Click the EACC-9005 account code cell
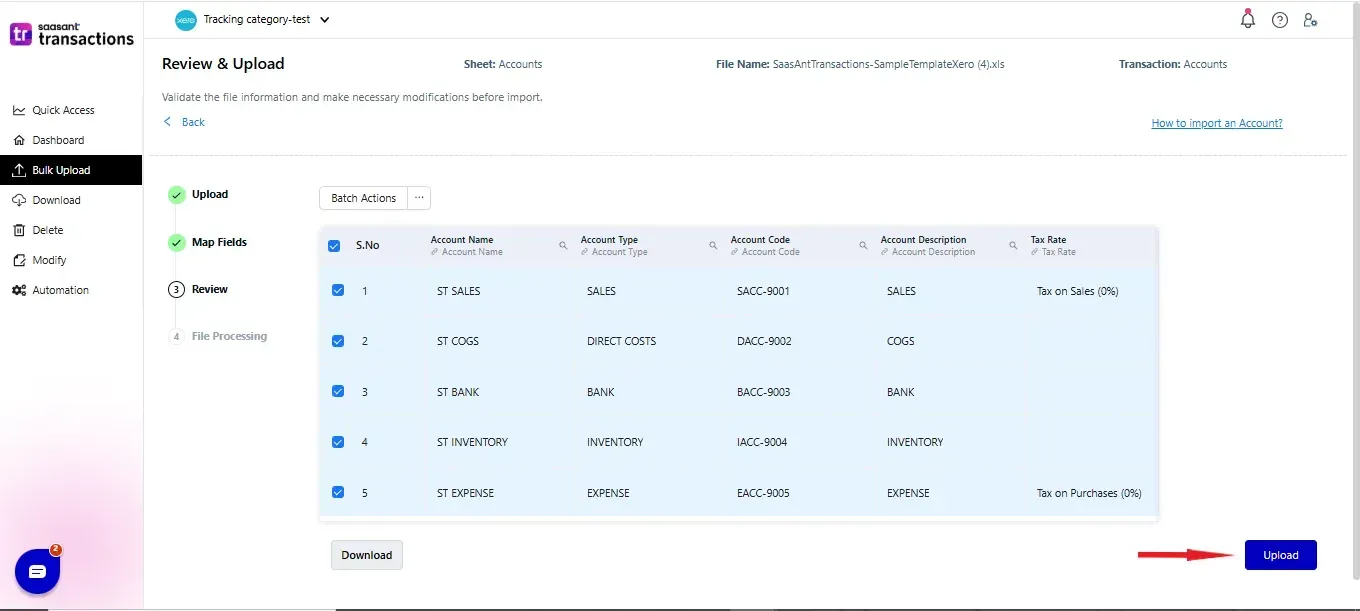This screenshot has height=611, width=1360. [x=763, y=493]
